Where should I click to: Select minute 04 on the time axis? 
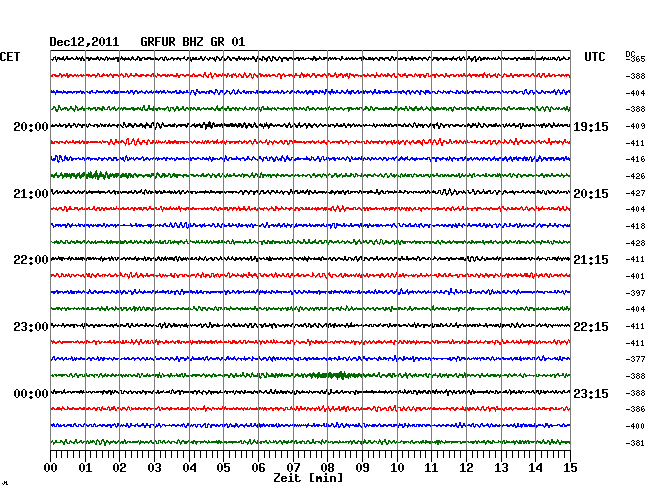tap(189, 468)
